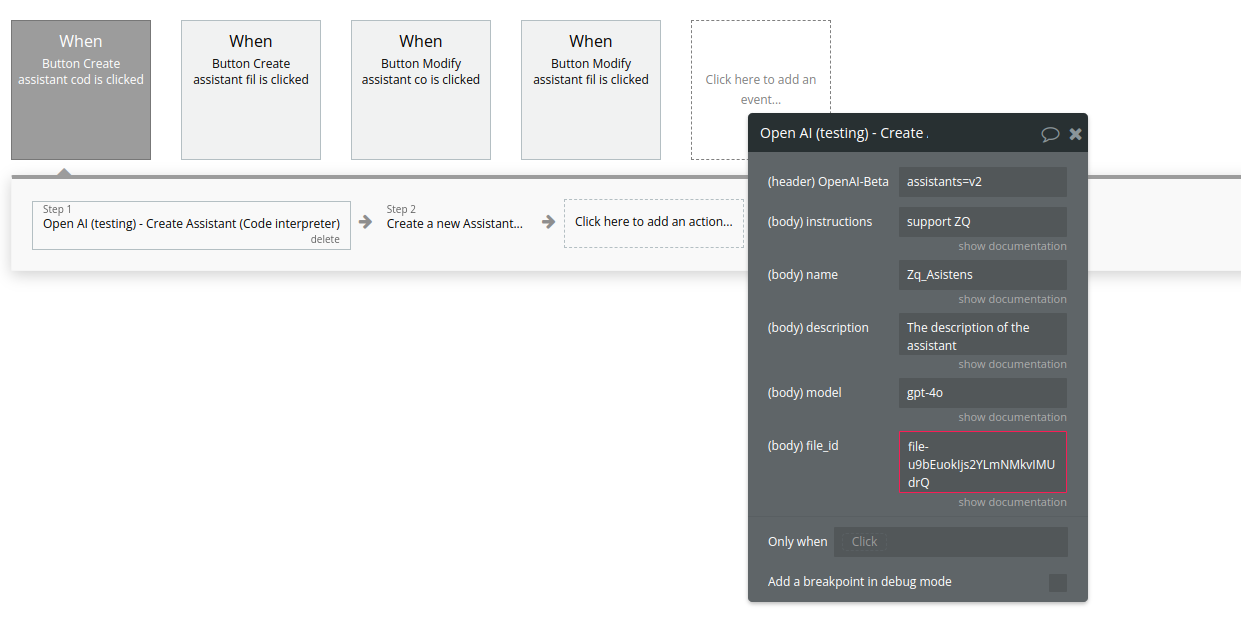Select the Create assistant cod event block

pyautogui.click(x=81, y=90)
